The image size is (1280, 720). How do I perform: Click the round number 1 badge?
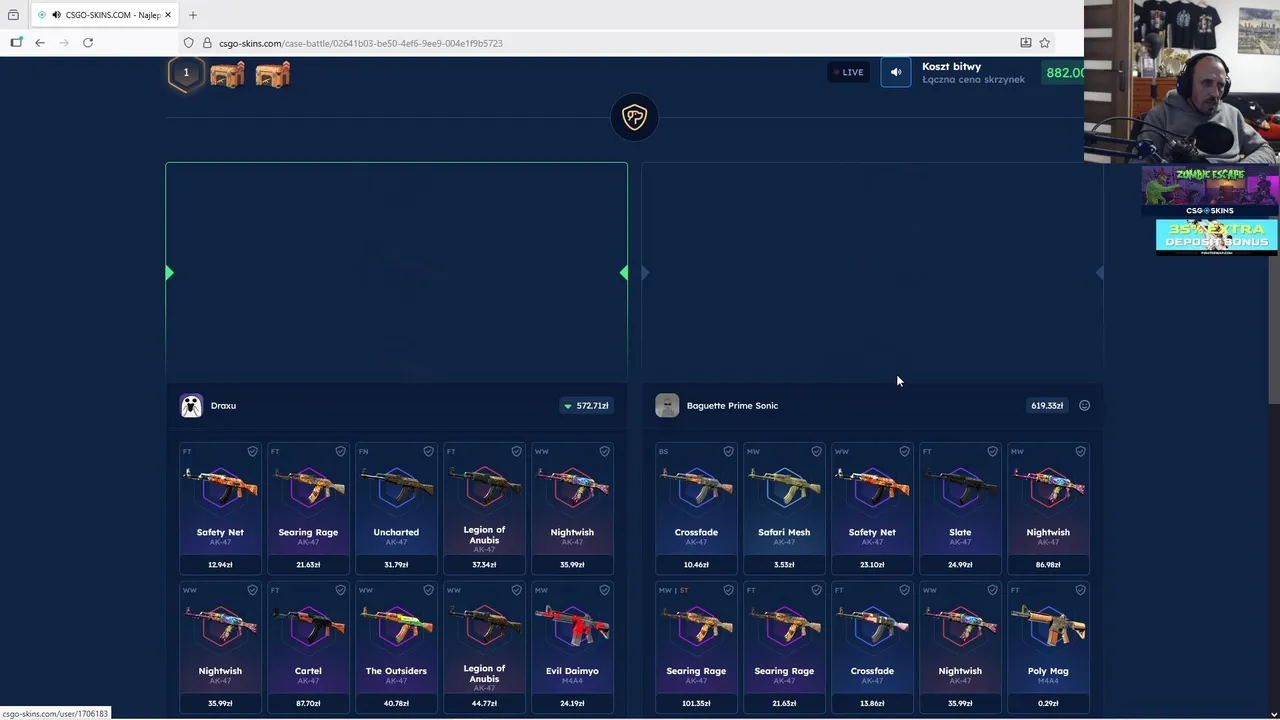point(186,73)
